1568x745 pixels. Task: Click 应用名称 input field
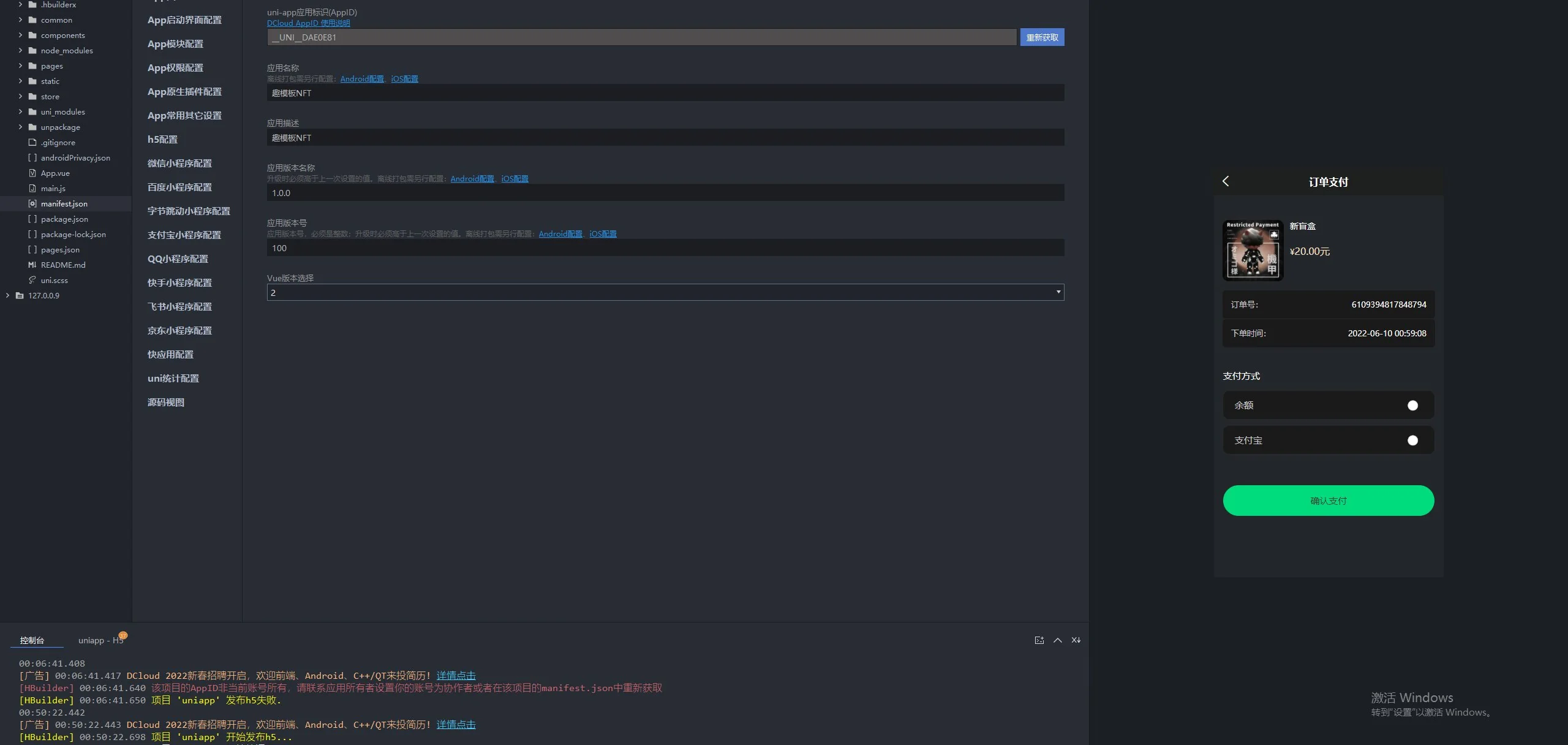coord(665,93)
